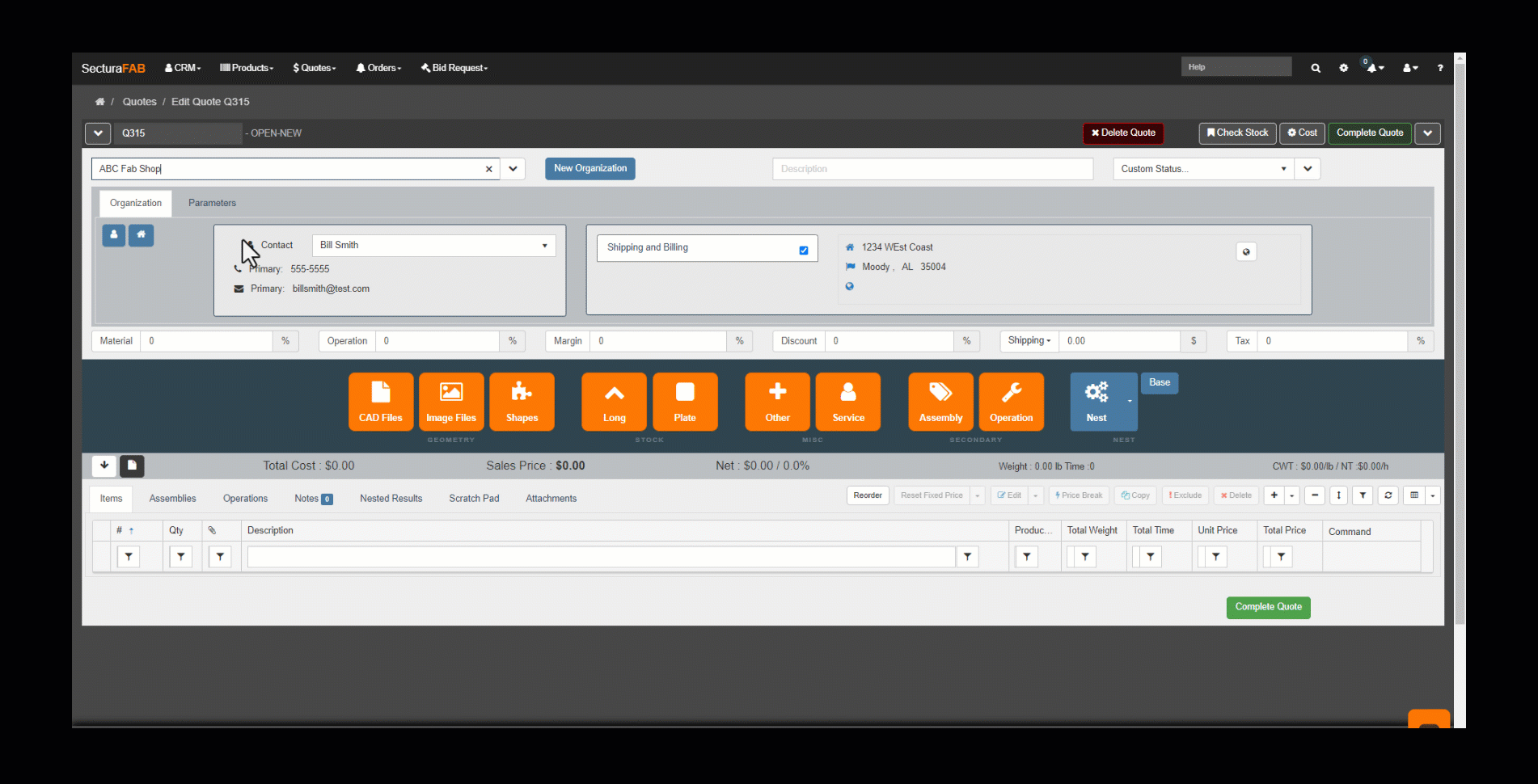This screenshot has width=1538, height=784.
Task: Switch to the Nested Results tab
Action: click(391, 499)
